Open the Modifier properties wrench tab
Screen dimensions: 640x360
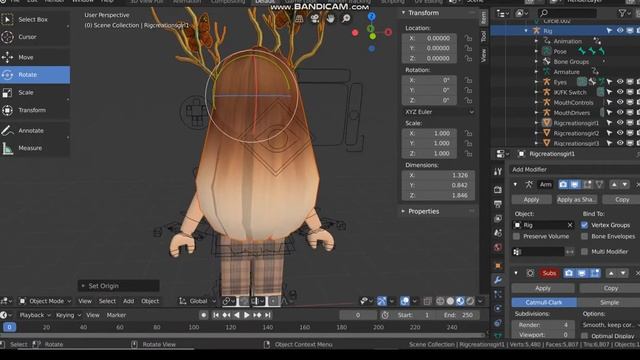coord(498,280)
